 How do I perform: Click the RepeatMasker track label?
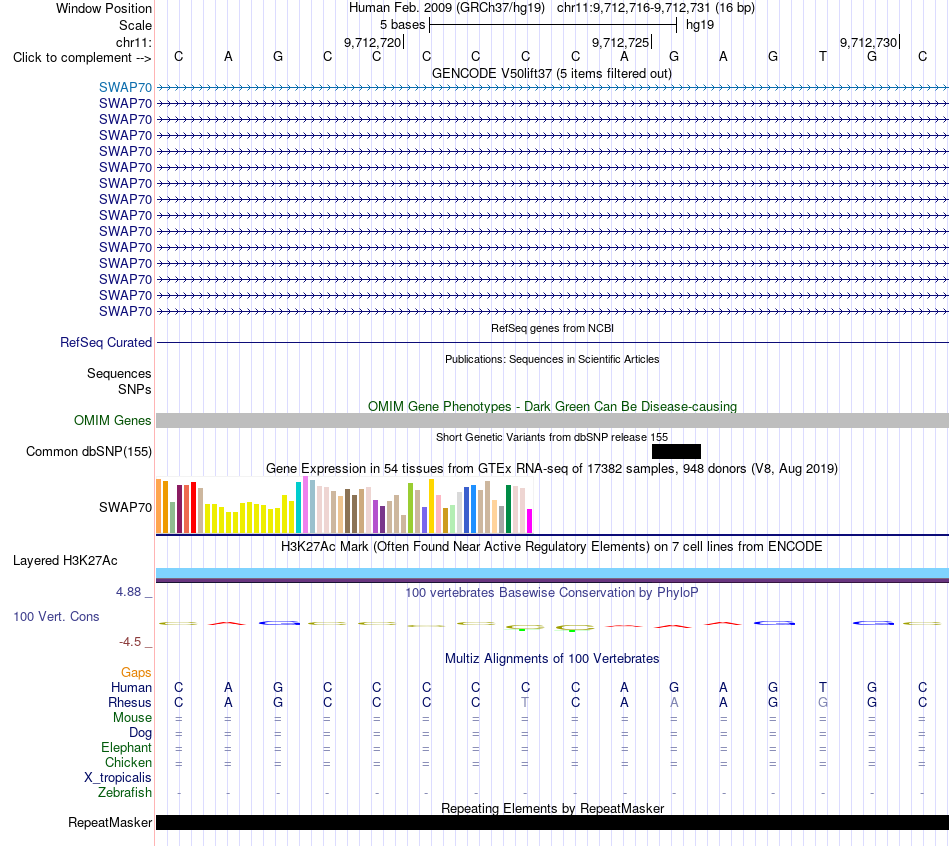(110, 822)
